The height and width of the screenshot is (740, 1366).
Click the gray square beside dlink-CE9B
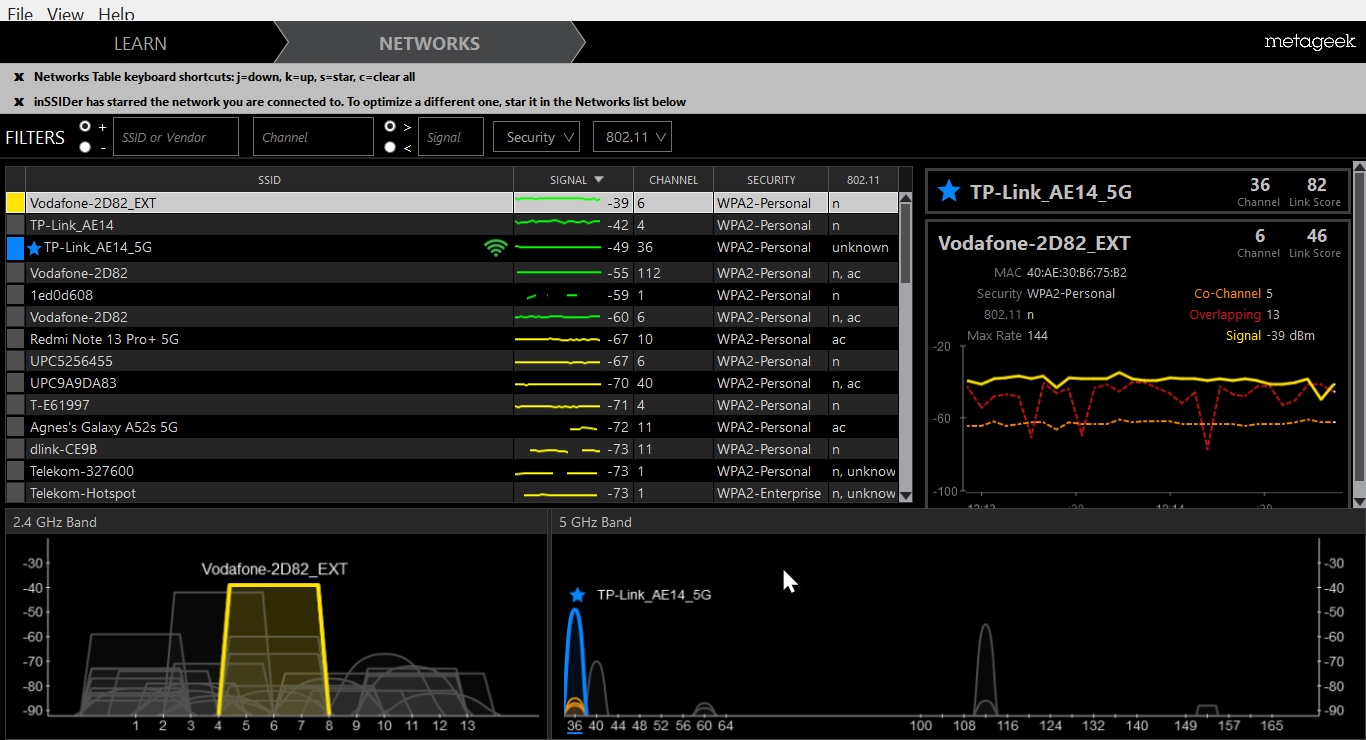(15, 449)
